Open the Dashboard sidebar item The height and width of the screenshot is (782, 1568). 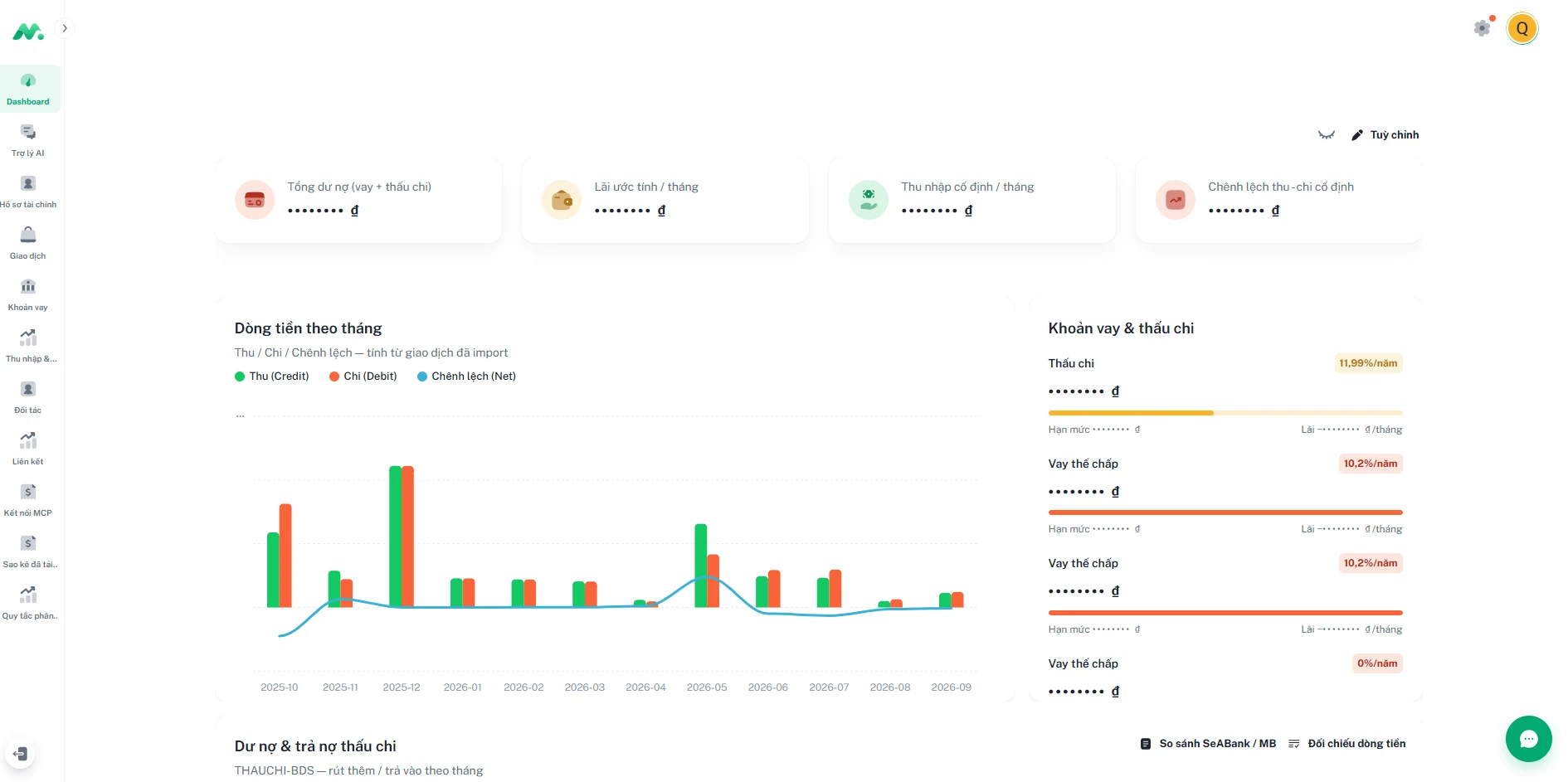28,89
